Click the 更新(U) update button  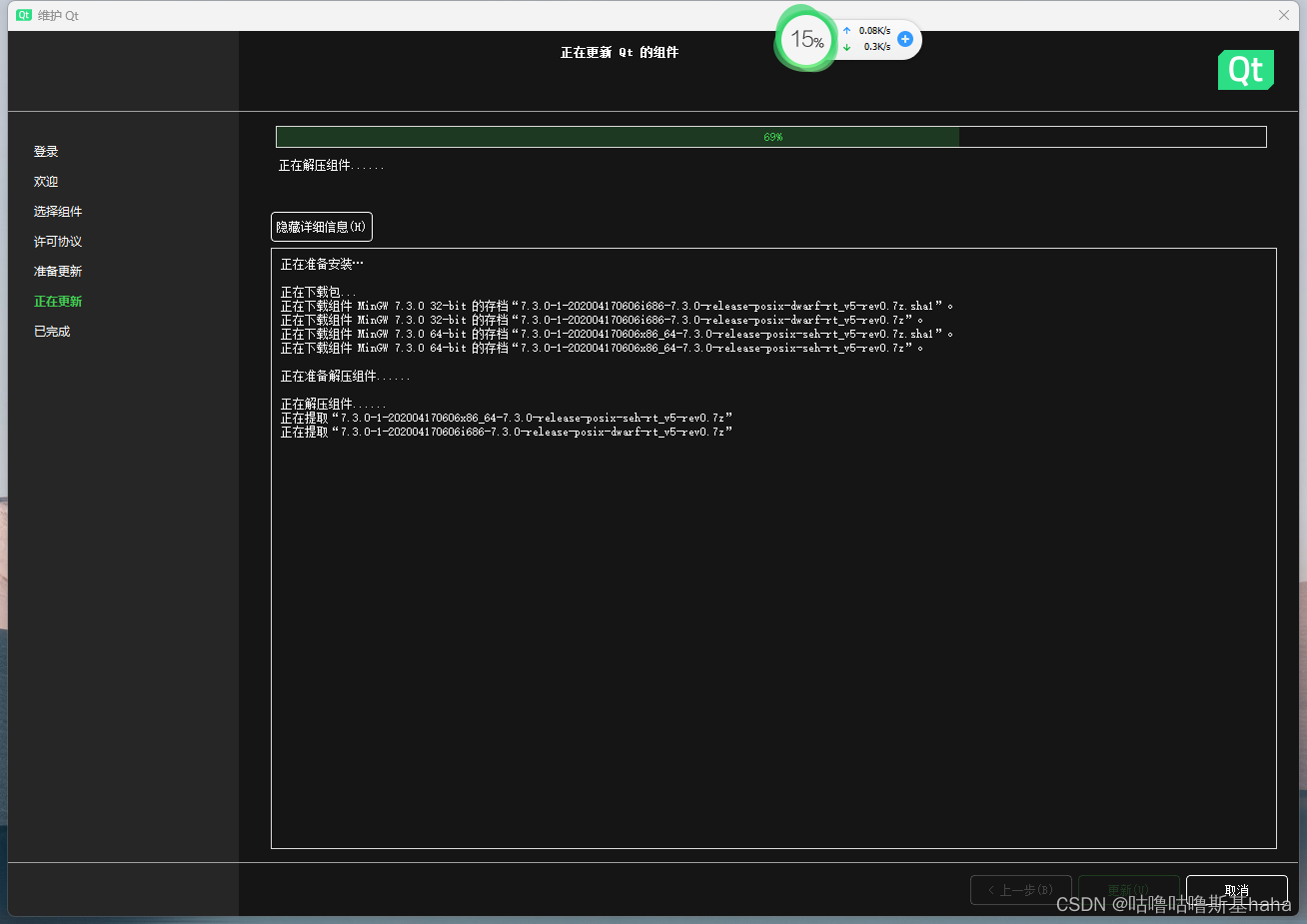1128,889
